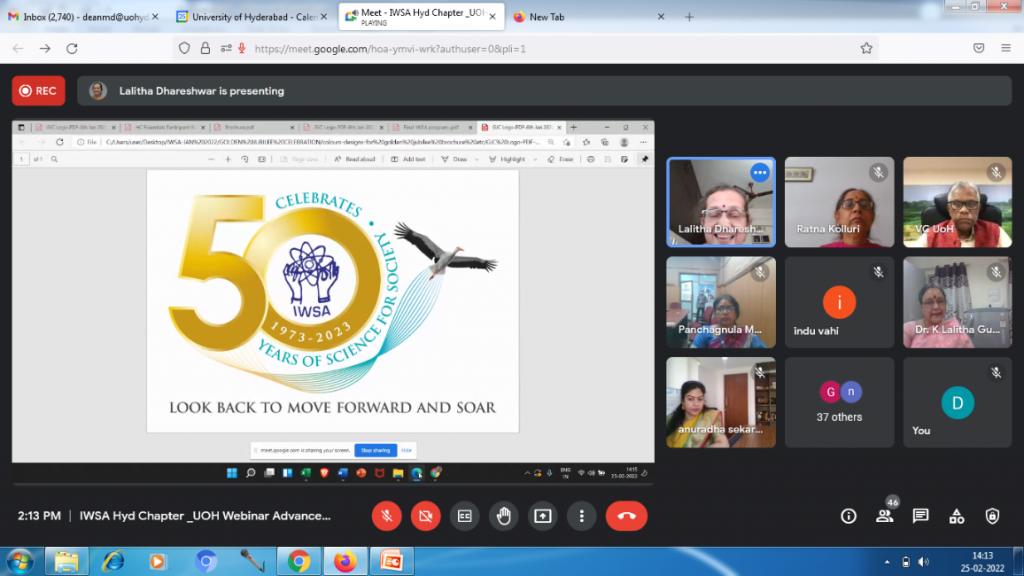Open File Explorer from the taskbar
The height and width of the screenshot is (576, 1024).
67,562
